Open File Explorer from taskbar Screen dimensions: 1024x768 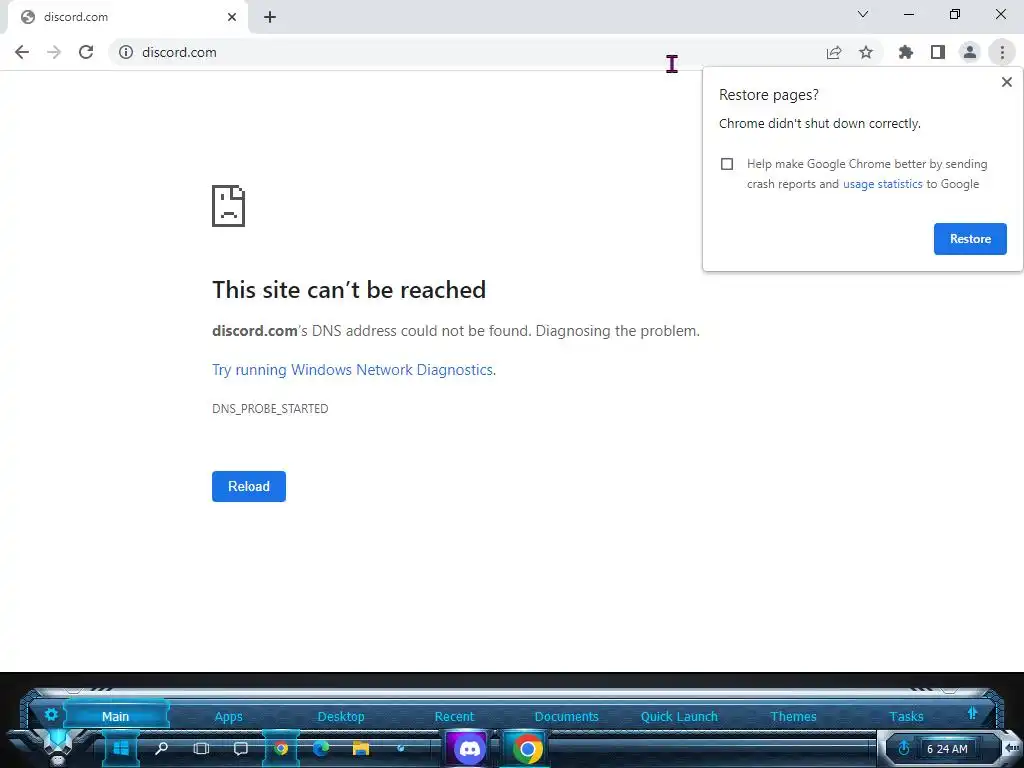360,748
